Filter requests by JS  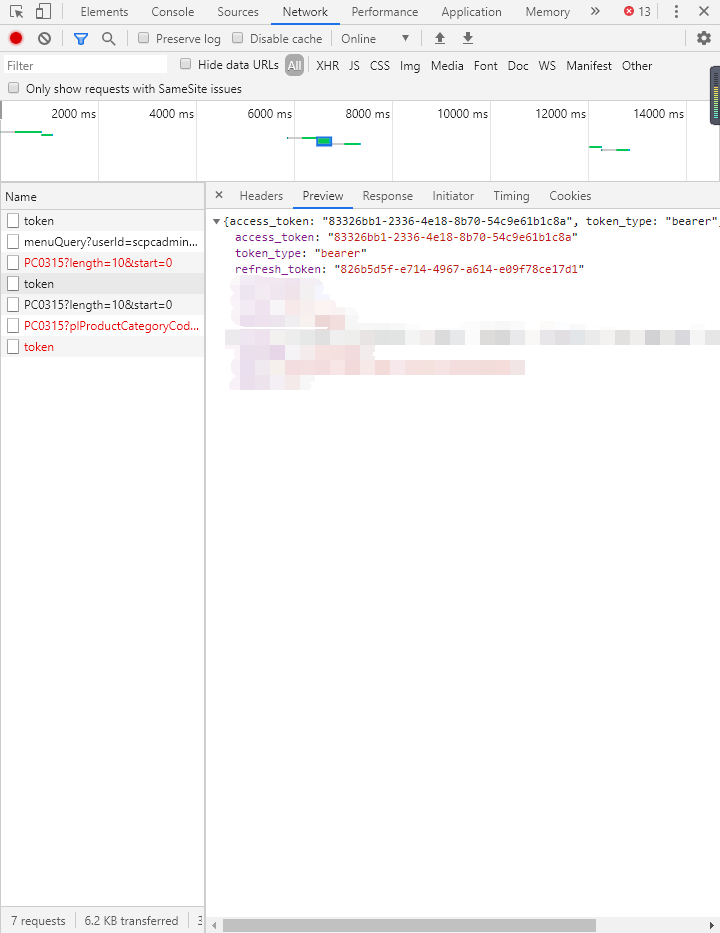354,65
